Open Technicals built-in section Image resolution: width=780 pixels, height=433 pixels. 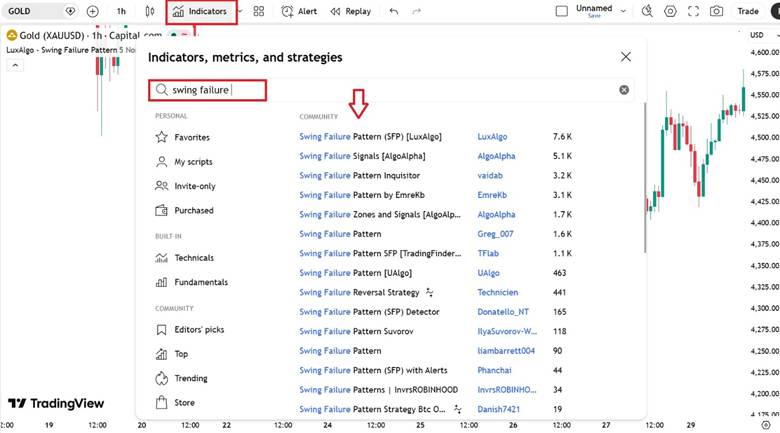(184, 258)
